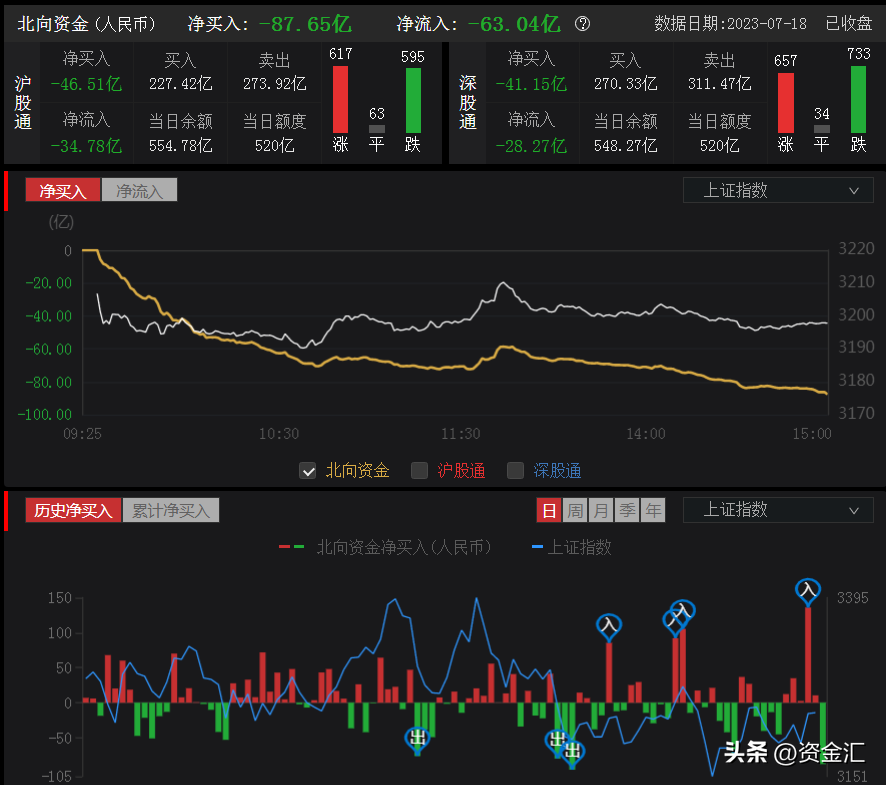This screenshot has width=886, height=785.
Task: Click the 沪股通 green 跌 bar showing 595
Action: (413, 99)
